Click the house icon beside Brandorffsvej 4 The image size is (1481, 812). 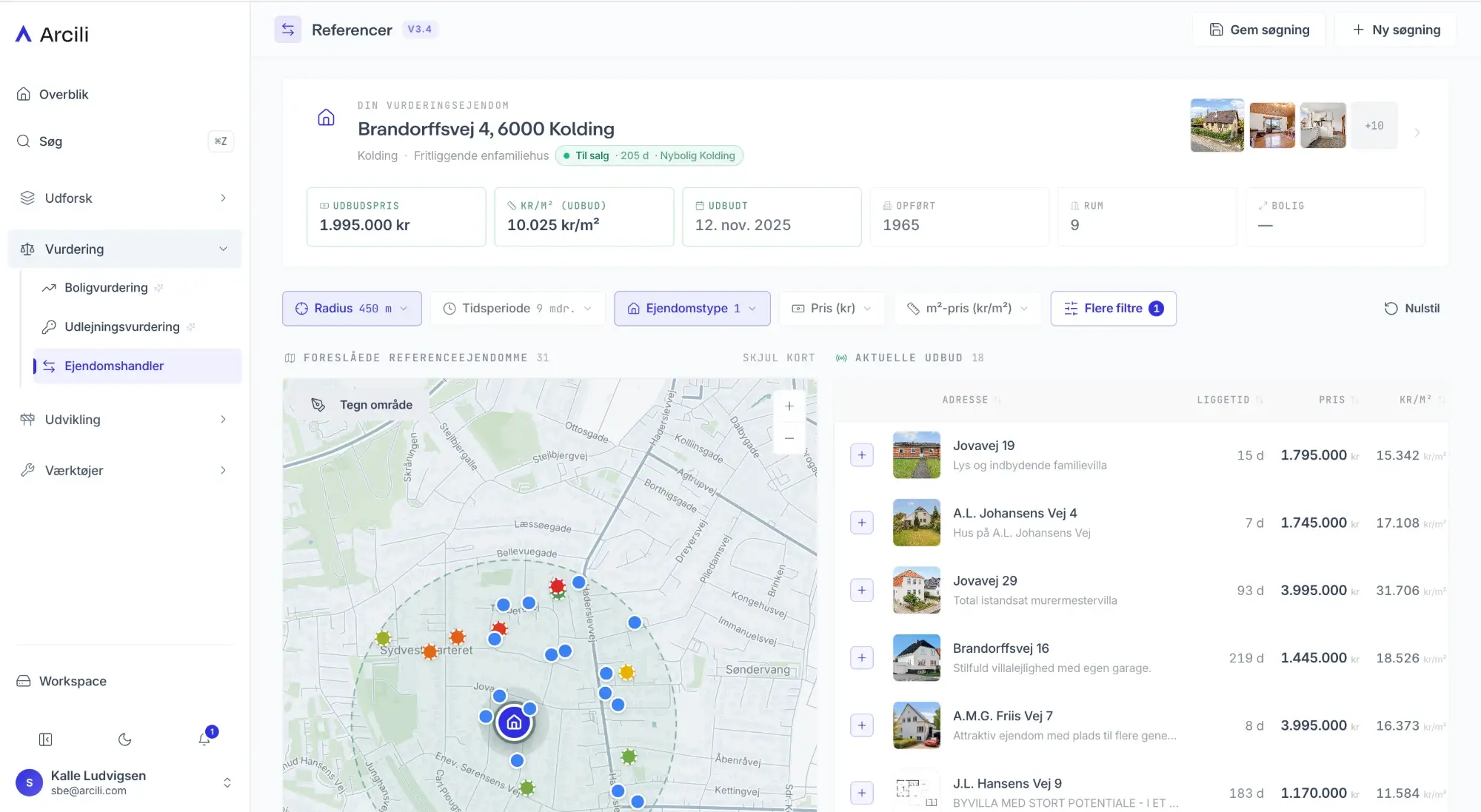(326, 118)
